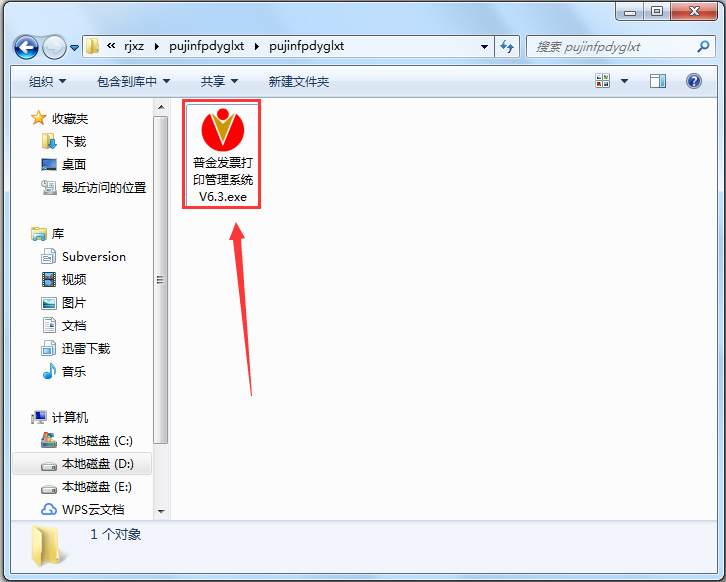Click the change view icon
The height and width of the screenshot is (582, 726).
pos(602,81)
